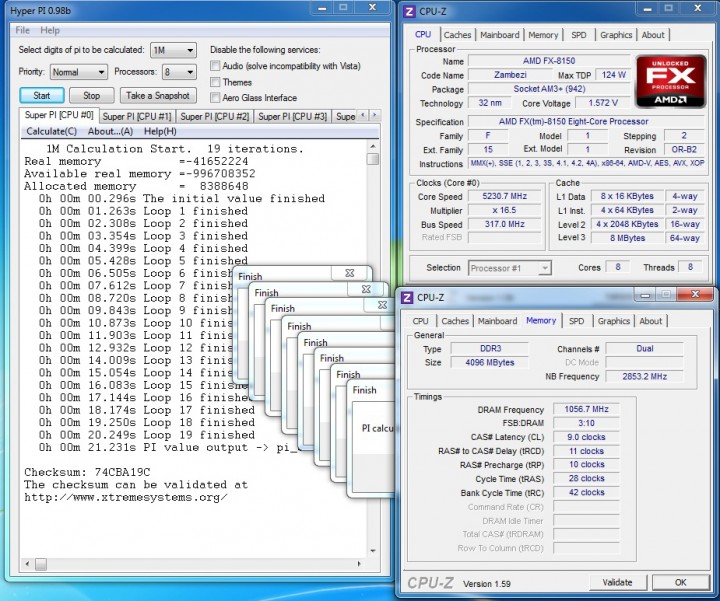Select the About tab in the top CPU-Z window
Screen dimensions: 720x601
pyautogui.click(x=652, y=35)
